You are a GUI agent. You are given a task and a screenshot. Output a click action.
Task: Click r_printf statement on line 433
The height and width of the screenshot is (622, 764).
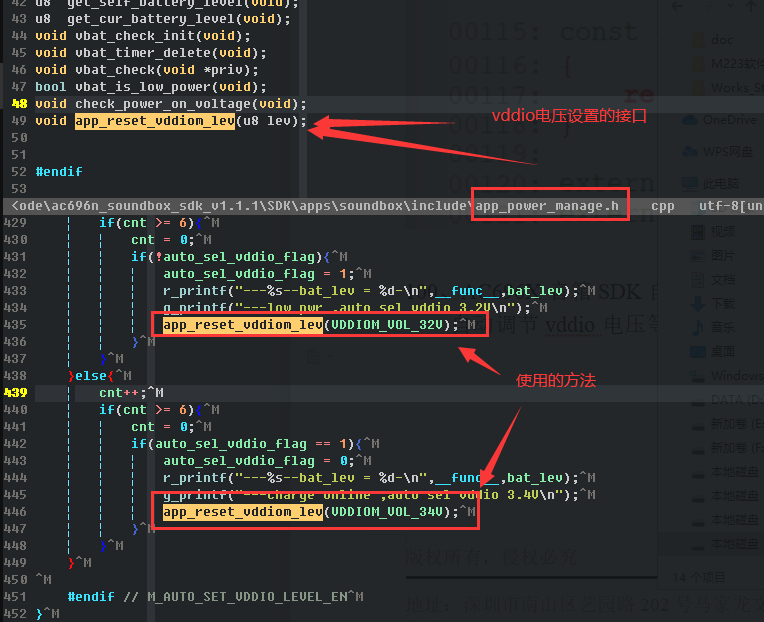[371, 291]
